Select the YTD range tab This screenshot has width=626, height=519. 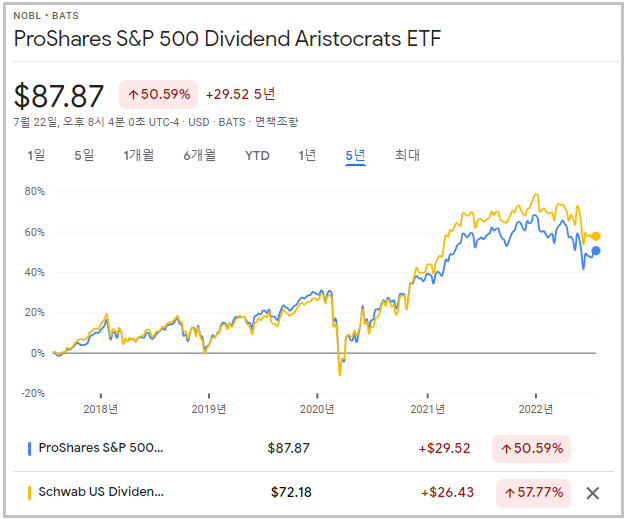click(258, 155)
